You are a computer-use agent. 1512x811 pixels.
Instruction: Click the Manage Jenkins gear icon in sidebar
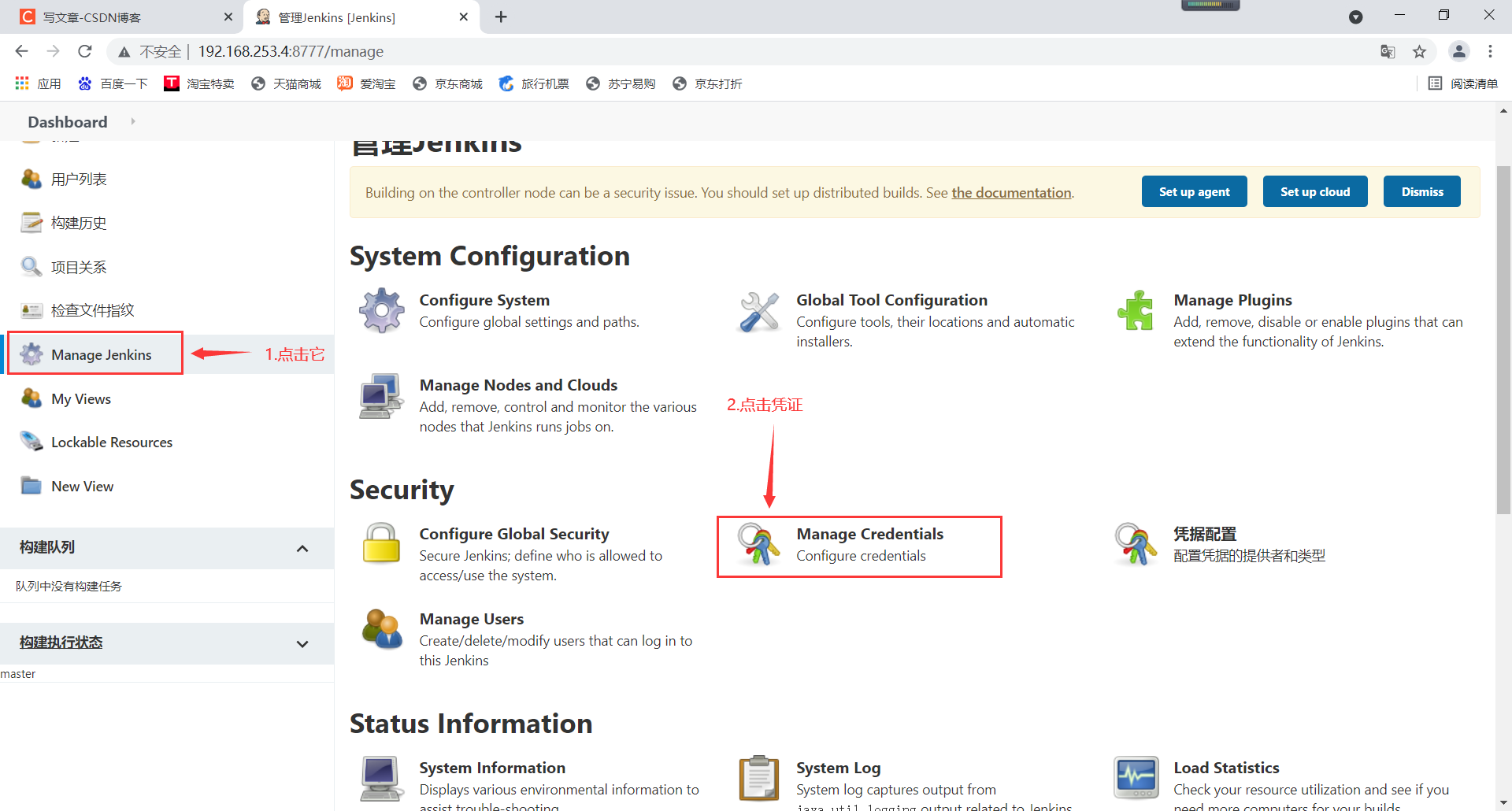[x=31, y=354]
